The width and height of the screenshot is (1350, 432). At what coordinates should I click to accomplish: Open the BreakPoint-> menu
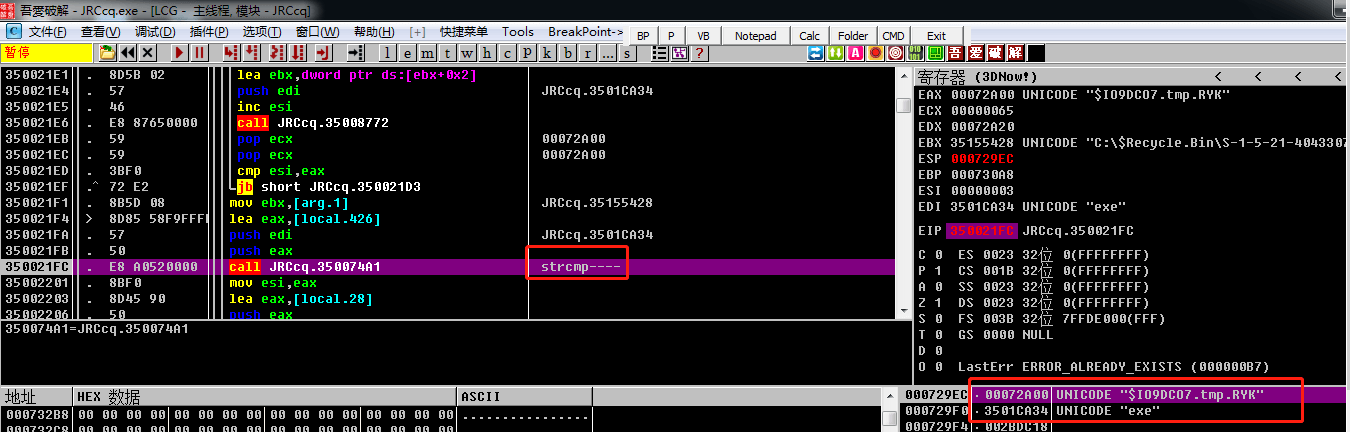[585, 32]
